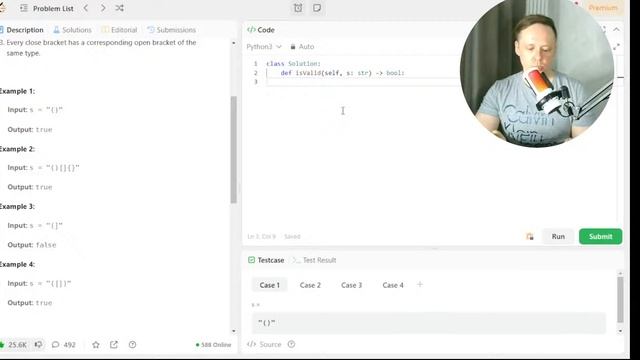Select test Case 1
The image size is (640, 360).
tap(269, 285)
